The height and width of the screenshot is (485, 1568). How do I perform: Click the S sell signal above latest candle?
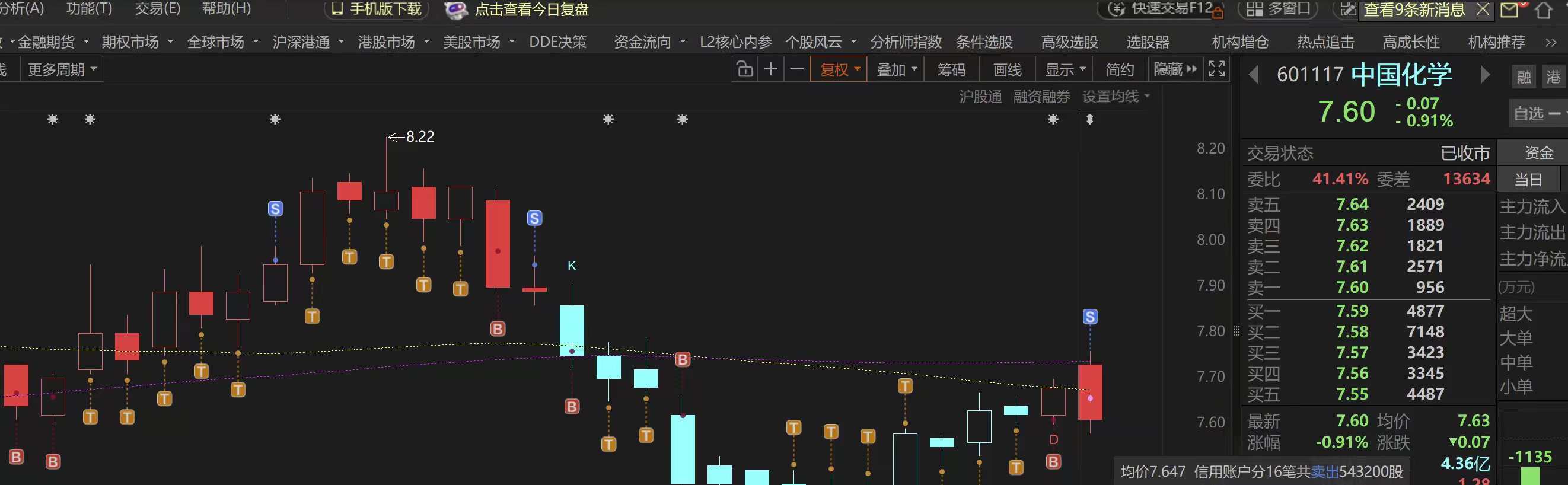pyautogui.click(x=1090, y=317)
